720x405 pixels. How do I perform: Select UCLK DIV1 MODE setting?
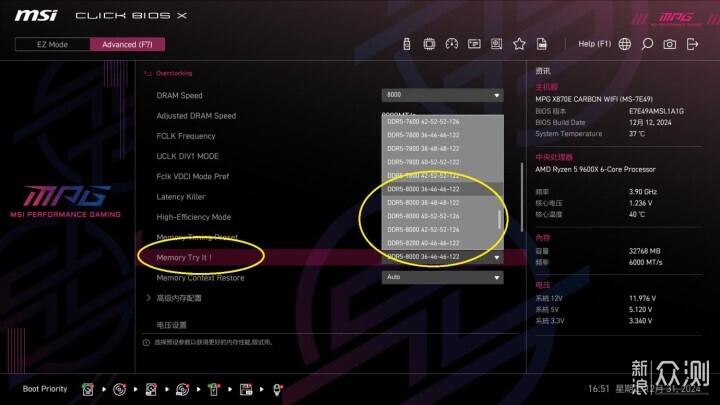pyautogui.click(x=187, y=156)
